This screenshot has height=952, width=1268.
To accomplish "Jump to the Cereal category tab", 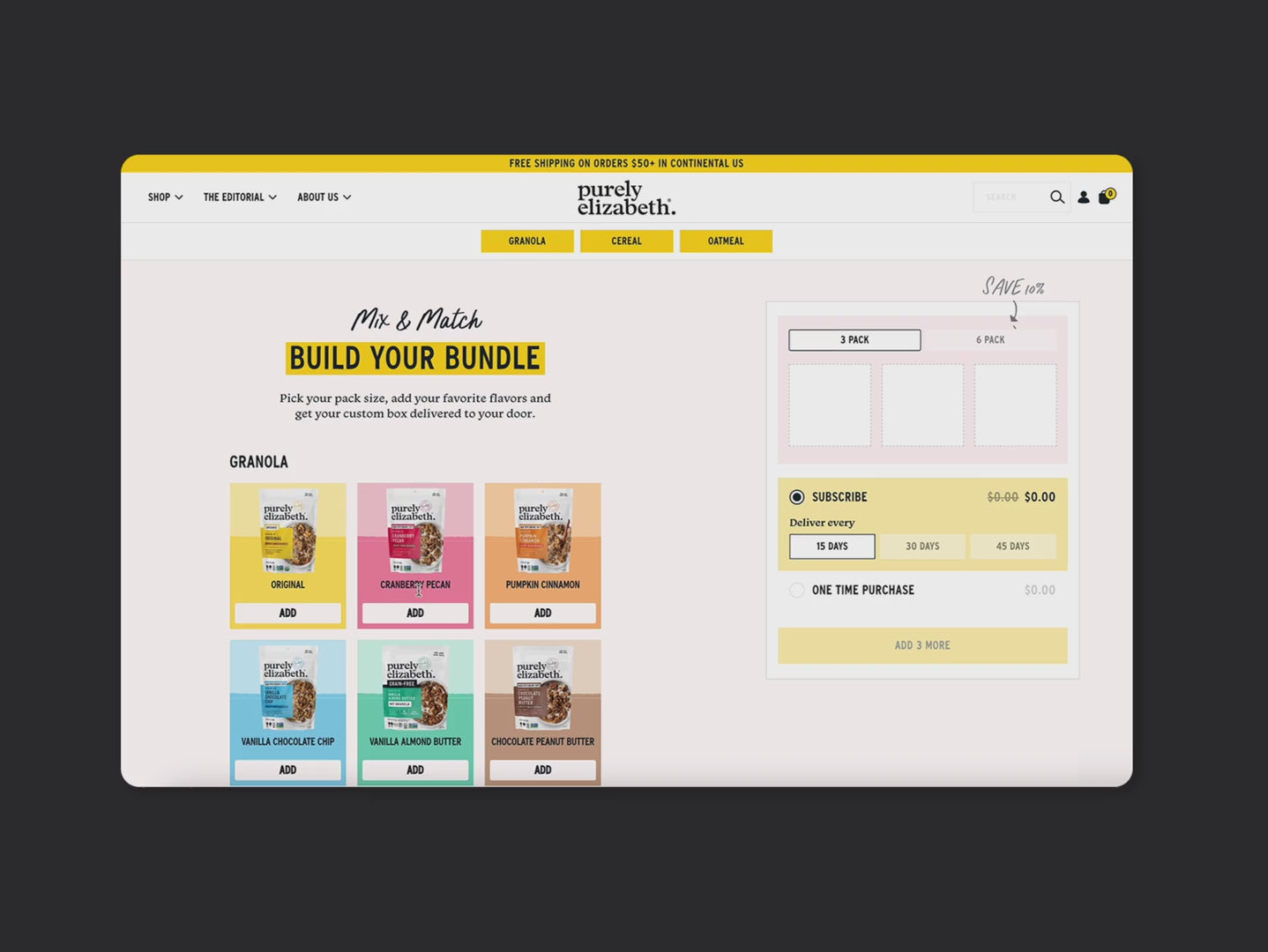I will (626, 242).
